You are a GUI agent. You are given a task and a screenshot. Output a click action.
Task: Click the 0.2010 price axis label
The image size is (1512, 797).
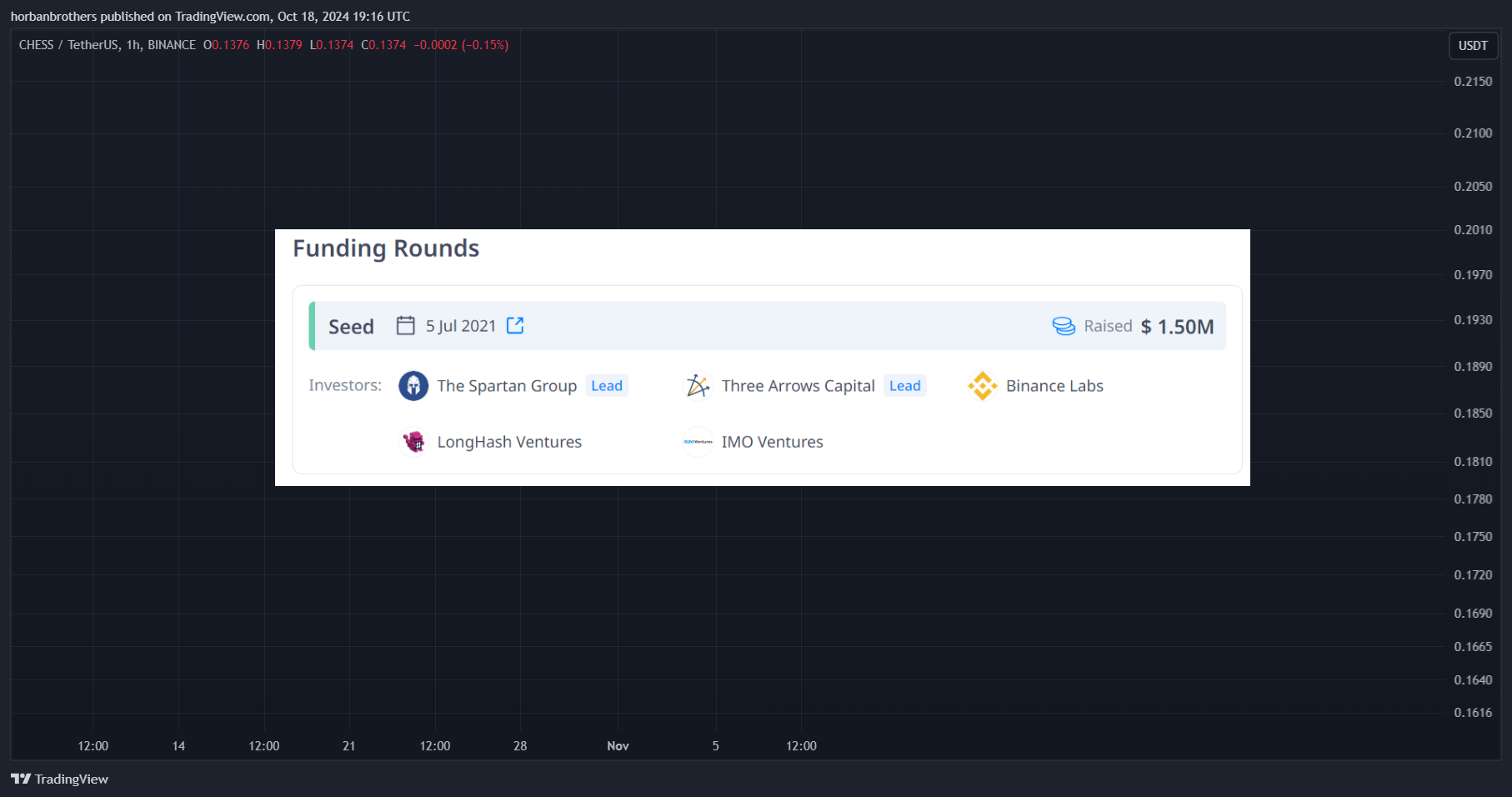pyautogui.click(x=1473, y=230)
